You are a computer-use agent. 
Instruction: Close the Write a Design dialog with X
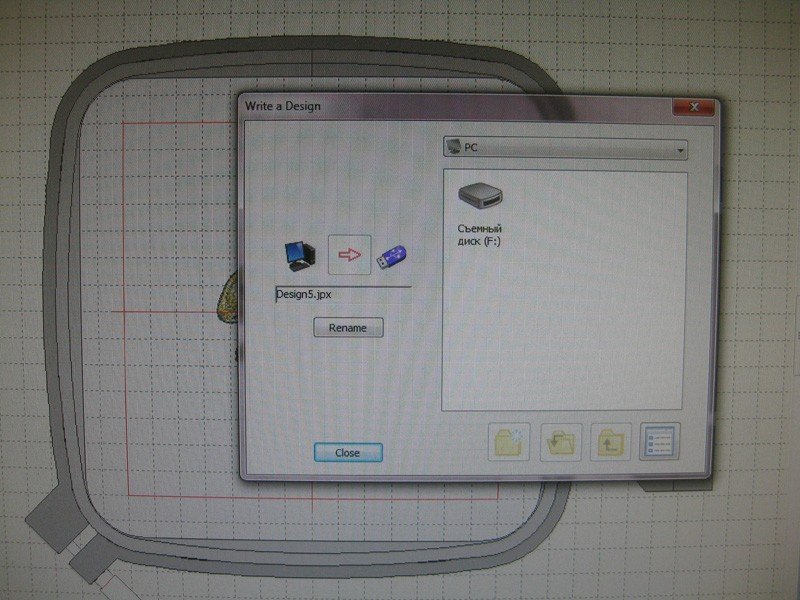click(x=694, y=107)
